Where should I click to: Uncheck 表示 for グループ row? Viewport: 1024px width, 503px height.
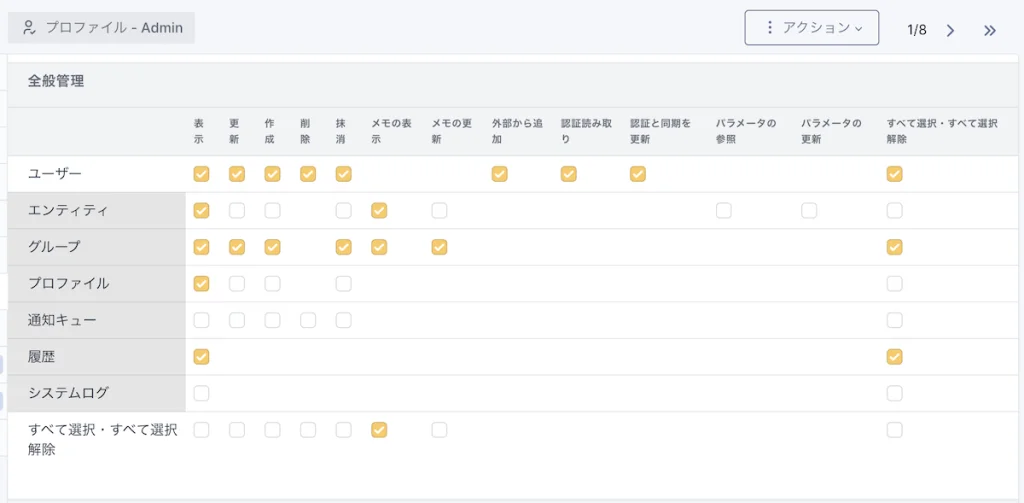202,247
